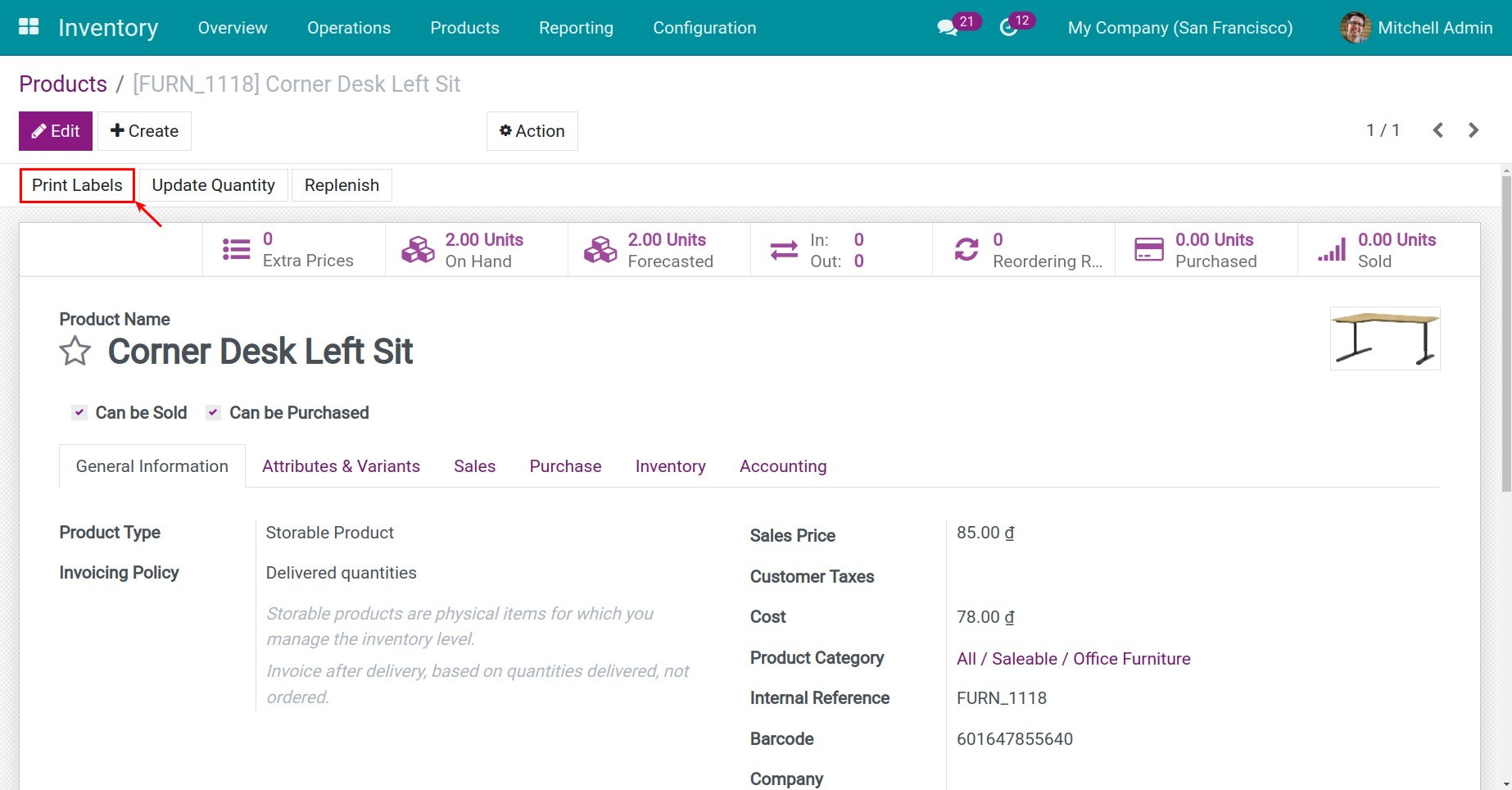Open the Mitchell Admin user menu
The height and width of the screenshot is (790, 1512).
[1416, 28]
